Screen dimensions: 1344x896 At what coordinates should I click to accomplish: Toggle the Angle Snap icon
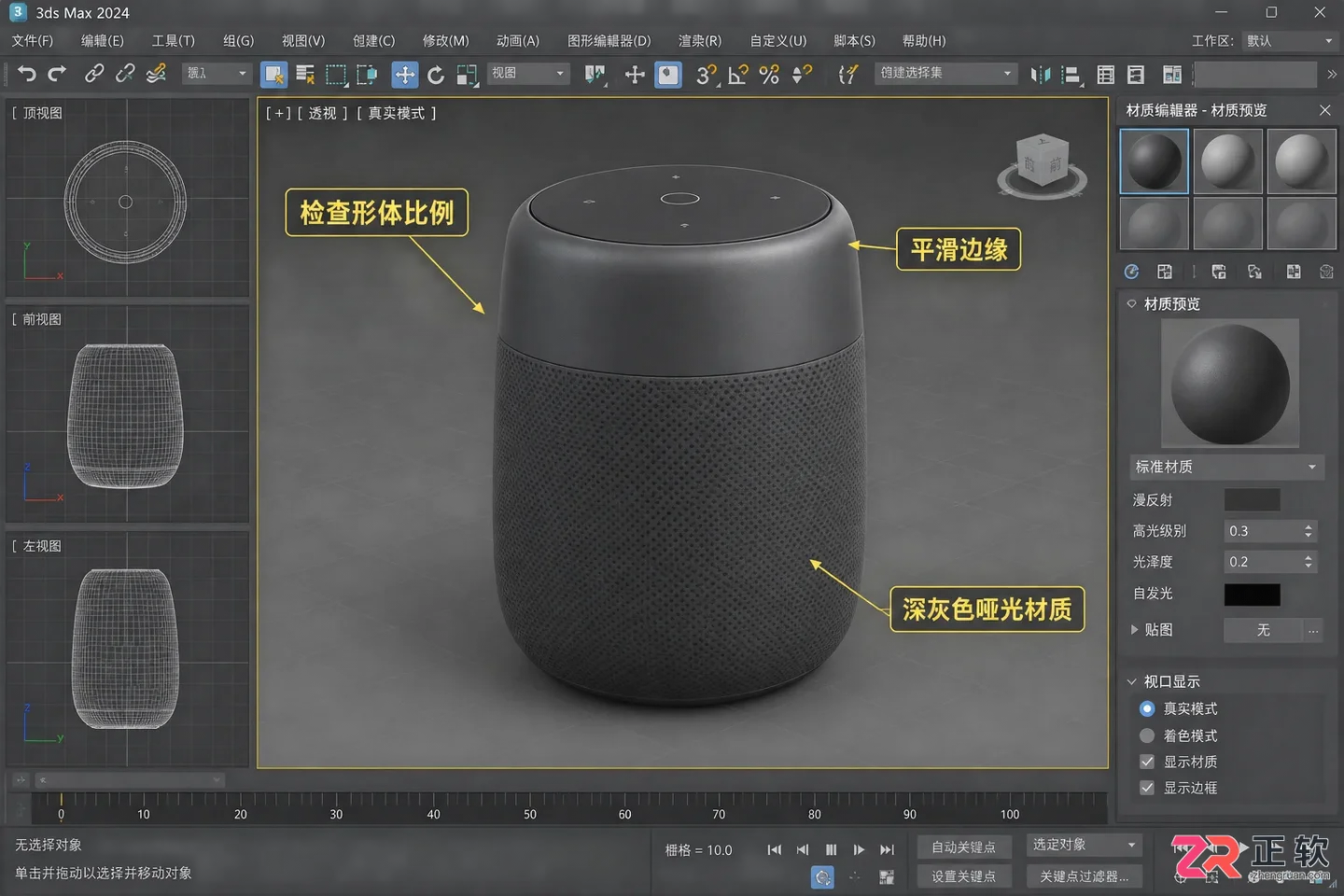738,75
